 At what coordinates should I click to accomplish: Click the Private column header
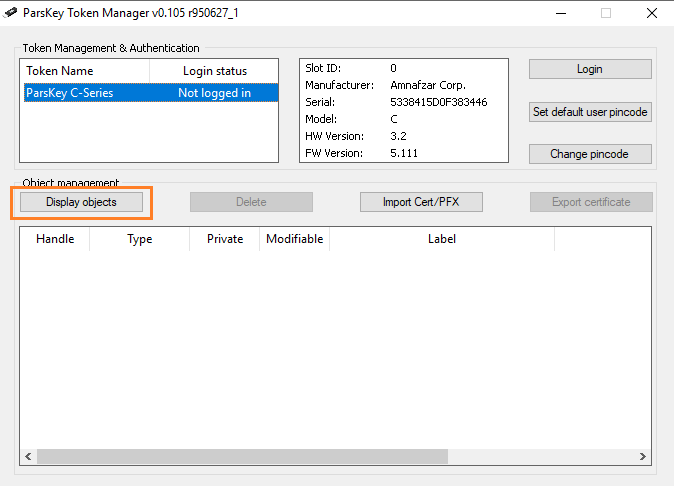coord(225,239)
